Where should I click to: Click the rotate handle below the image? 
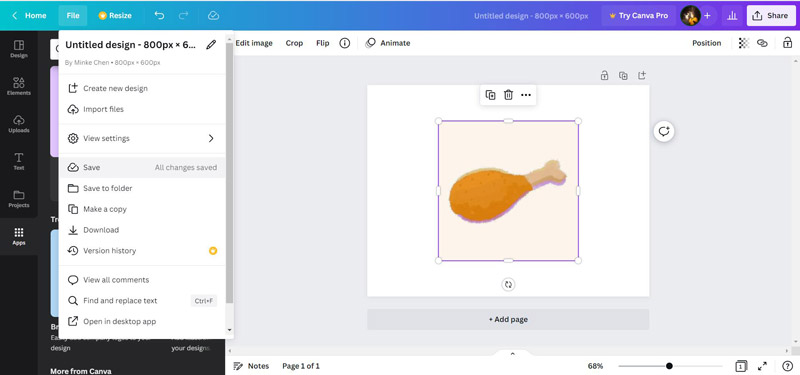pyautogui.click(x=508, y=285)
